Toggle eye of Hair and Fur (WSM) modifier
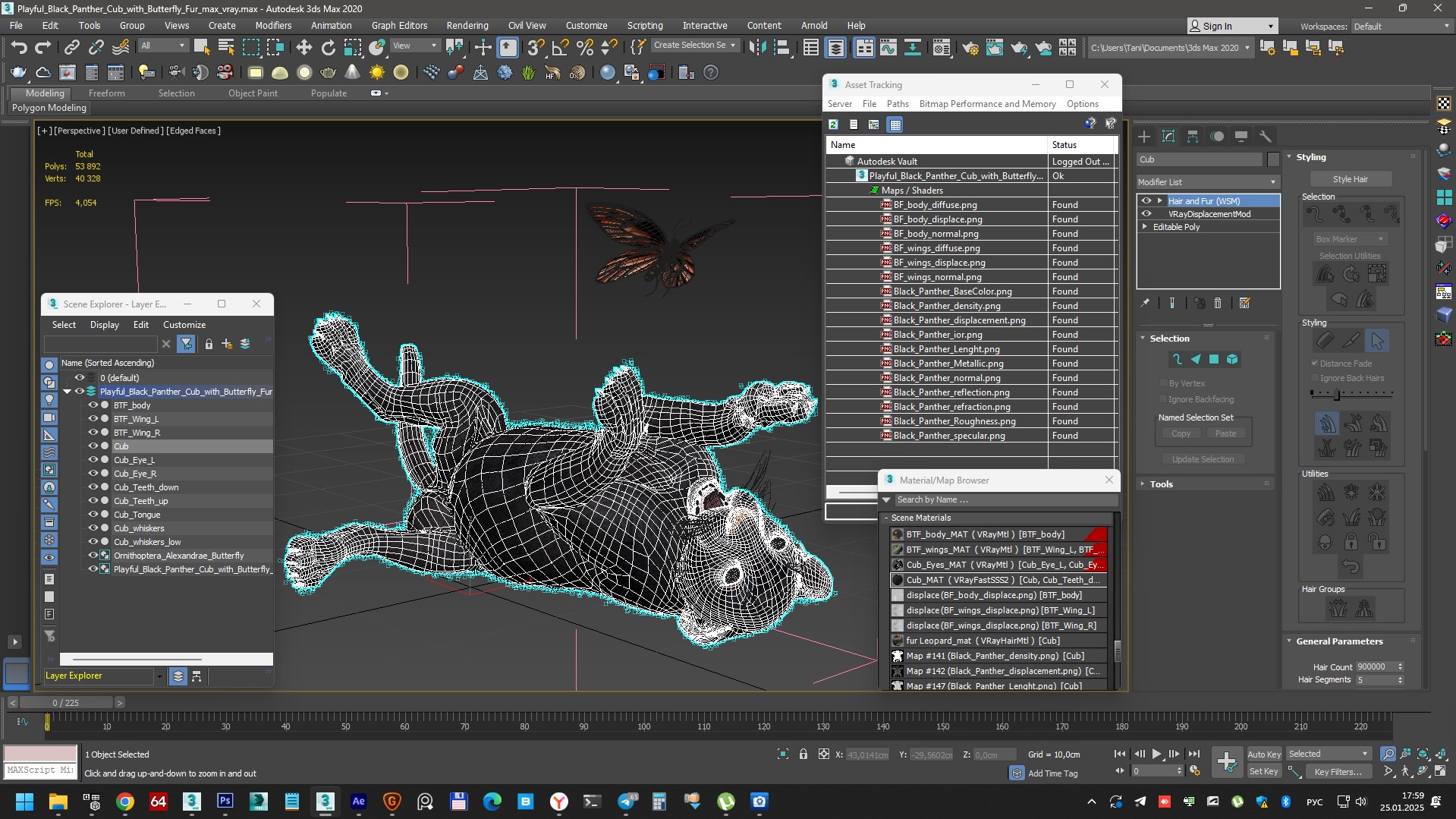 (1146, 201)
